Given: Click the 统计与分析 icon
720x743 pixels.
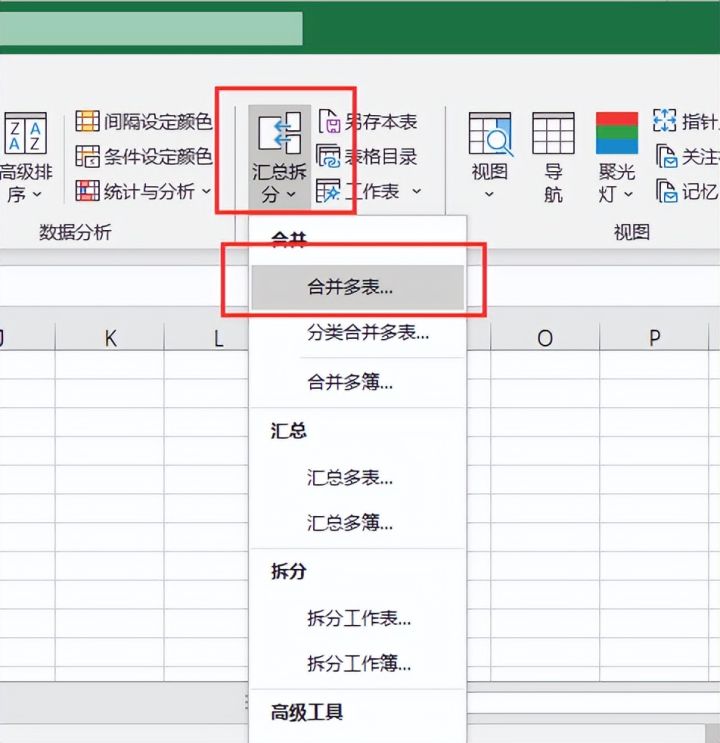Looking at the screenshot, I should (87, 191).
